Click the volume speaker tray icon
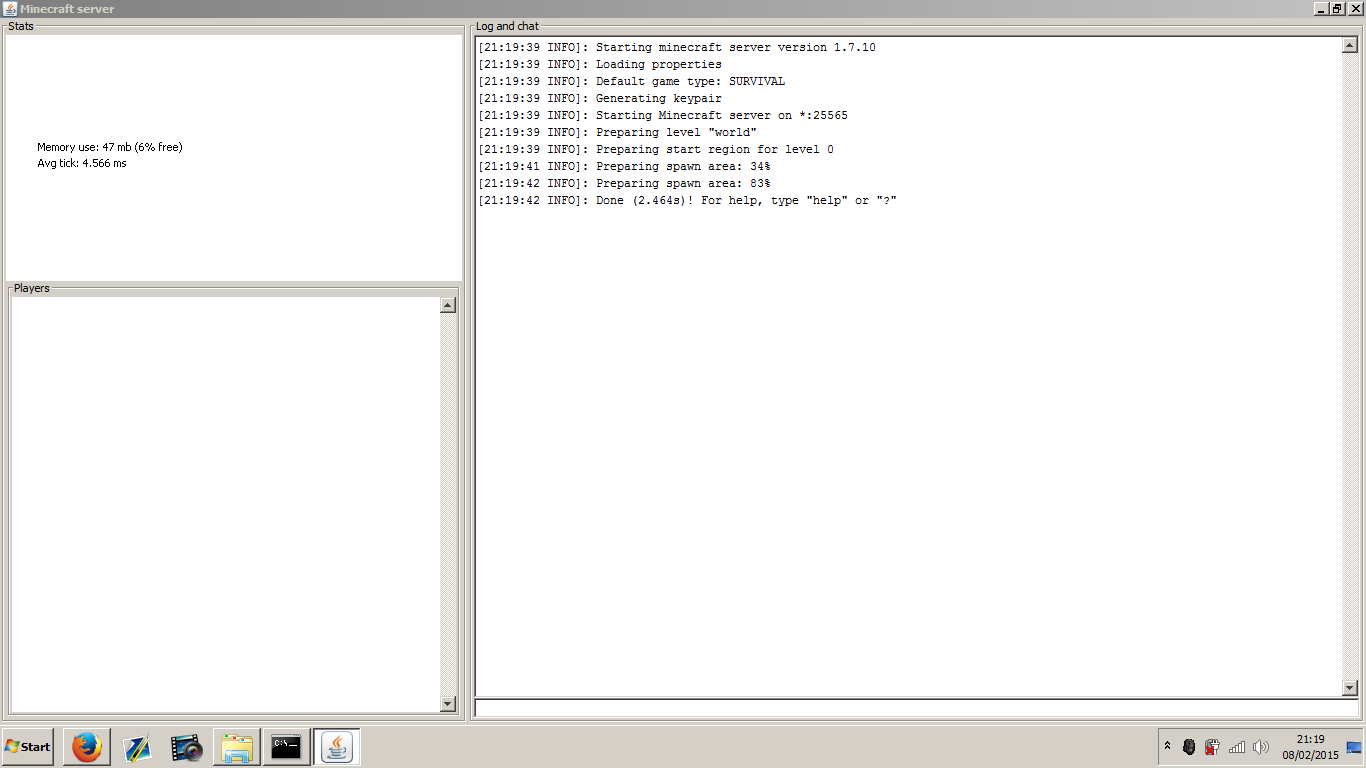Image resolution: width=1366 pixels, height=768 pixels. click(x=1261, y=747)
